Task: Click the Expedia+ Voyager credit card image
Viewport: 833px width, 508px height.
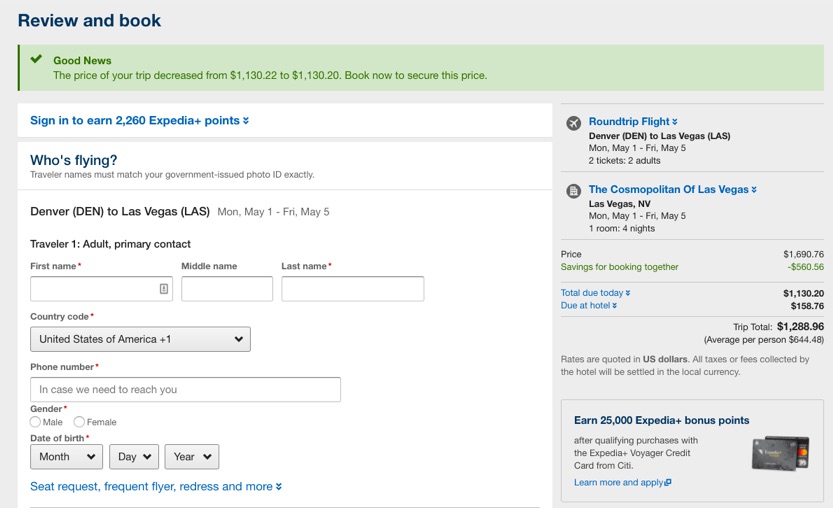Action: (x=780, y=453)
